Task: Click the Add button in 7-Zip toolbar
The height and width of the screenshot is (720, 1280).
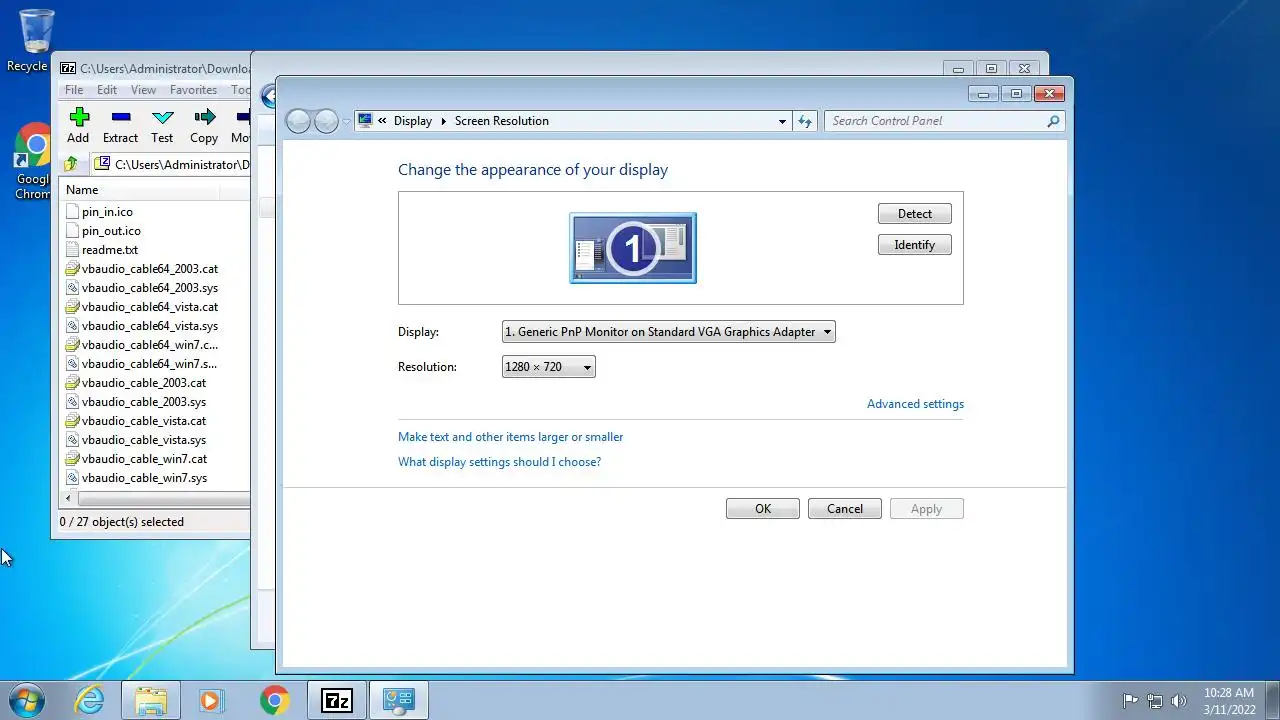Action: pos(78,126)
